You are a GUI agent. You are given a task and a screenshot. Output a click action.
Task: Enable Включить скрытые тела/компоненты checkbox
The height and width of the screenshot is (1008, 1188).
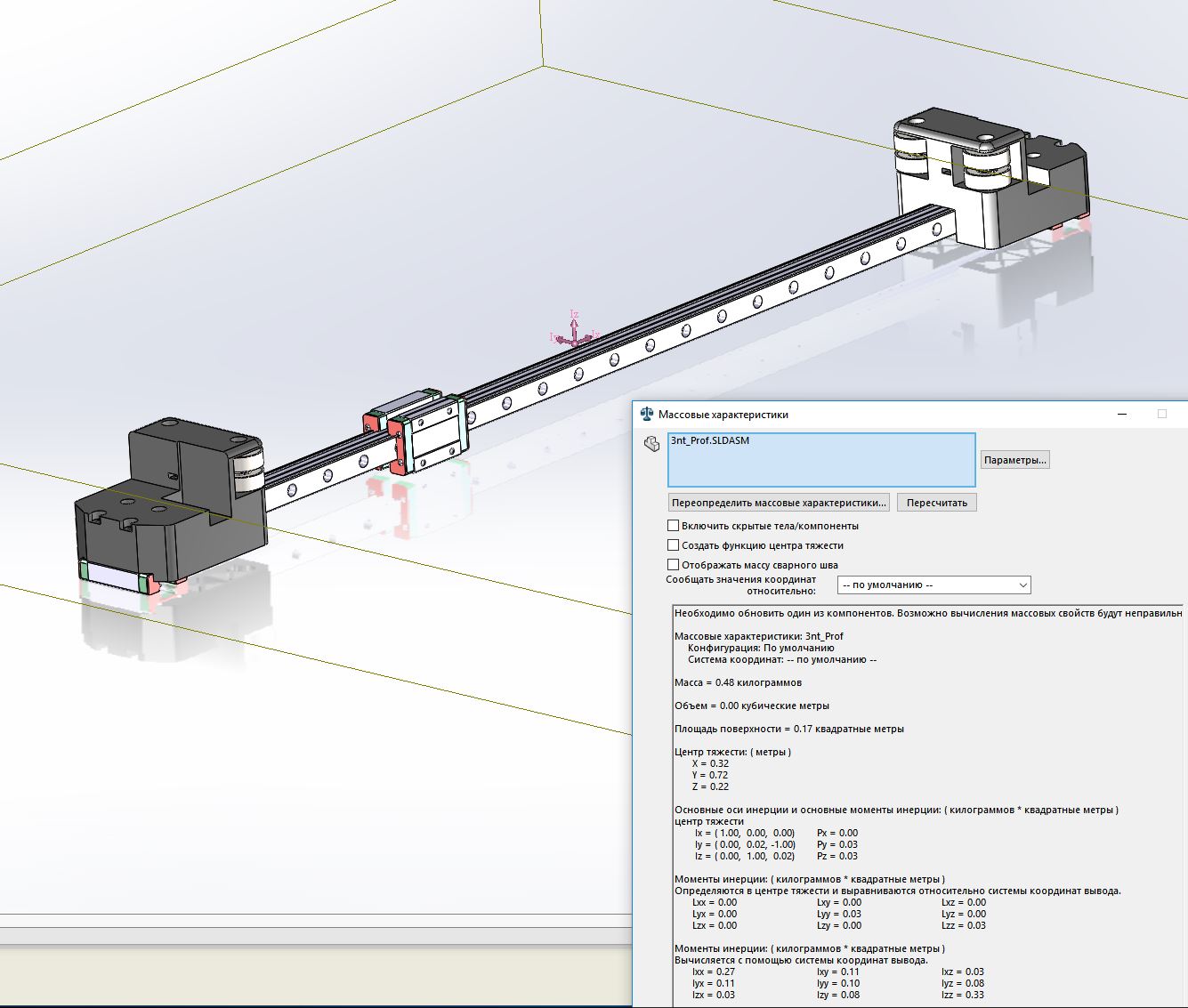[673, 526]
